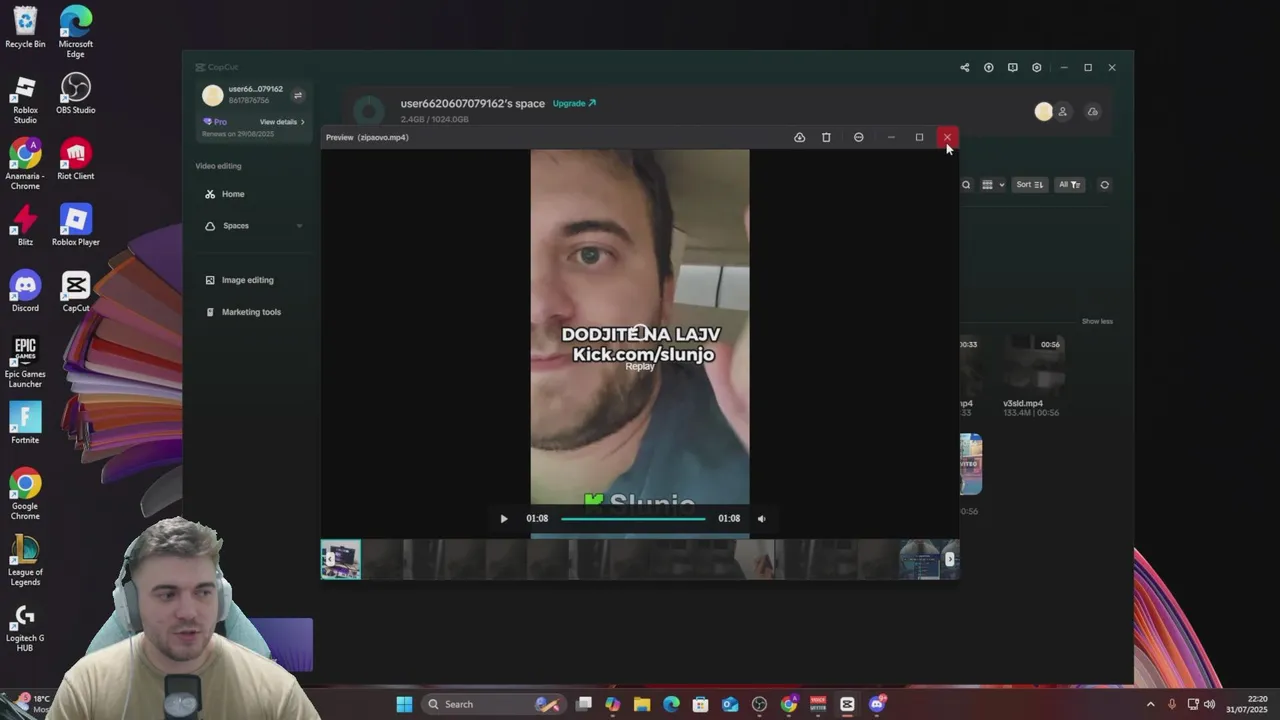
Task: Click the taskbar Search box
Action: click(493, 704)
